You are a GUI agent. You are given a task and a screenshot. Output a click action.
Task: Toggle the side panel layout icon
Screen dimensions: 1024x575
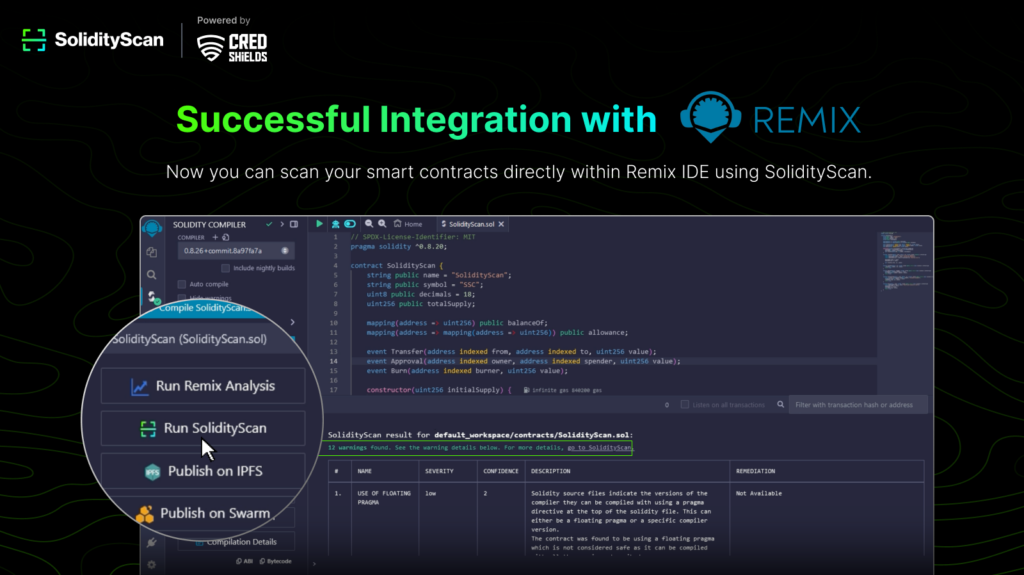294,224
